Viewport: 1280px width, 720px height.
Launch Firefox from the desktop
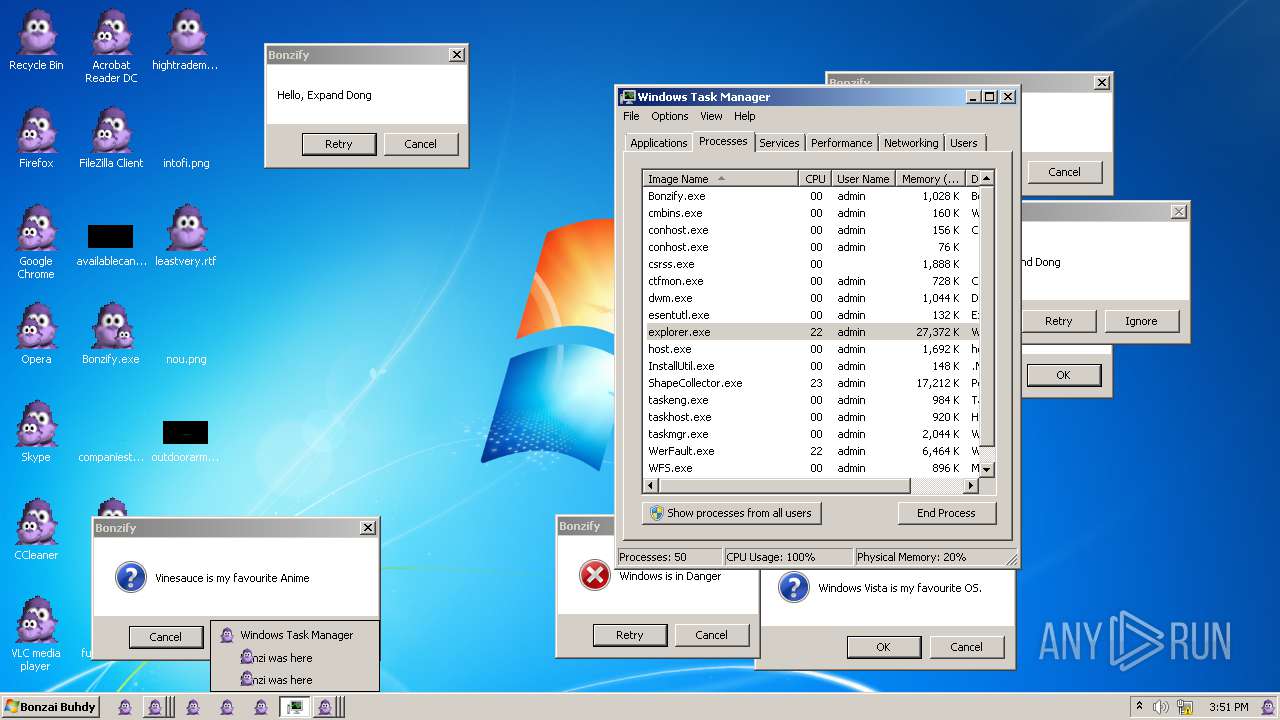pyautogui.click(x=36, y=138)
